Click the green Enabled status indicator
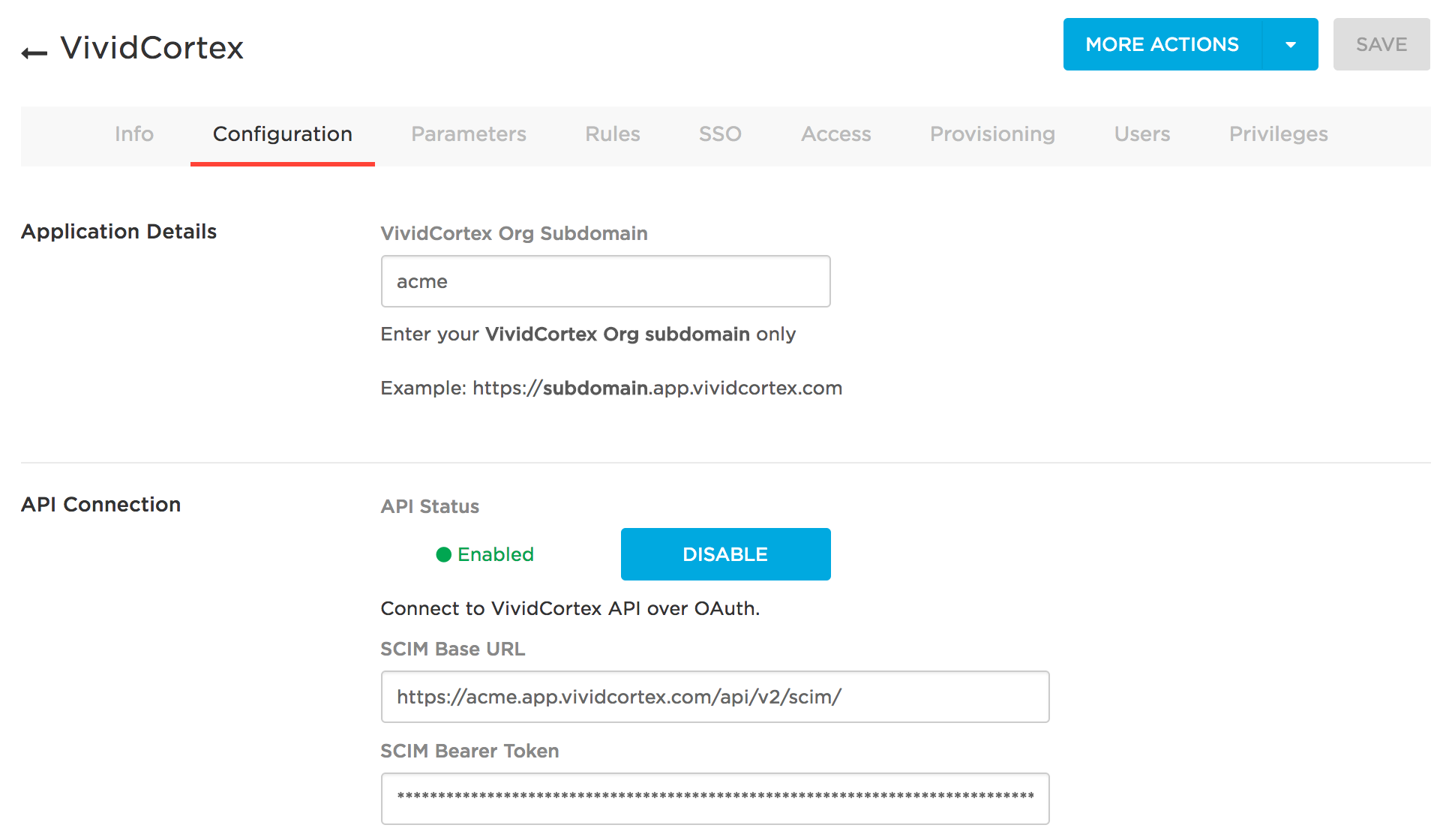 point(485,554)
